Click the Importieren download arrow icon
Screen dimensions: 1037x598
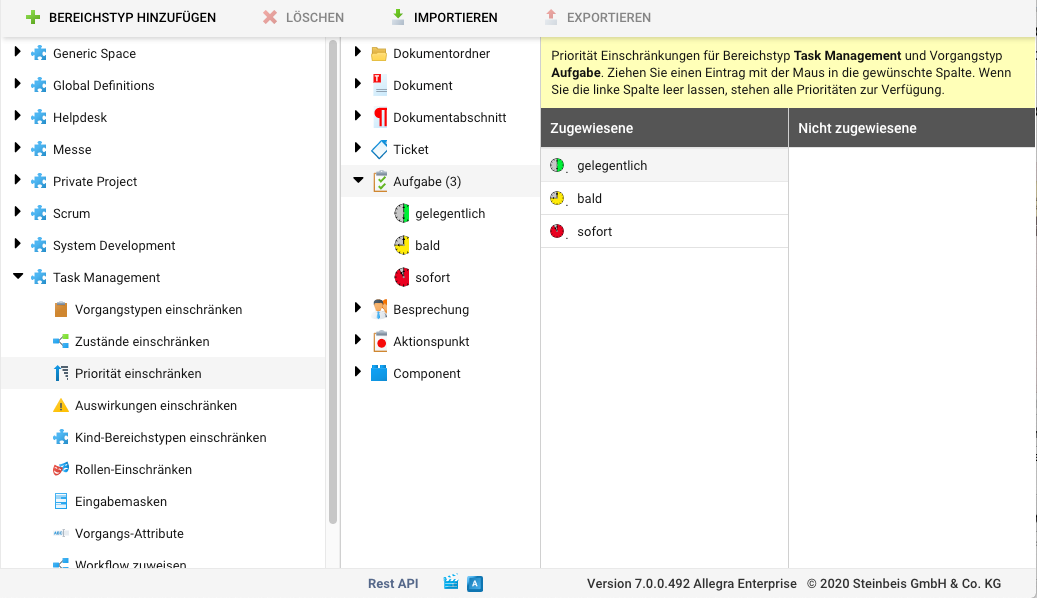[x=398, y=18]
